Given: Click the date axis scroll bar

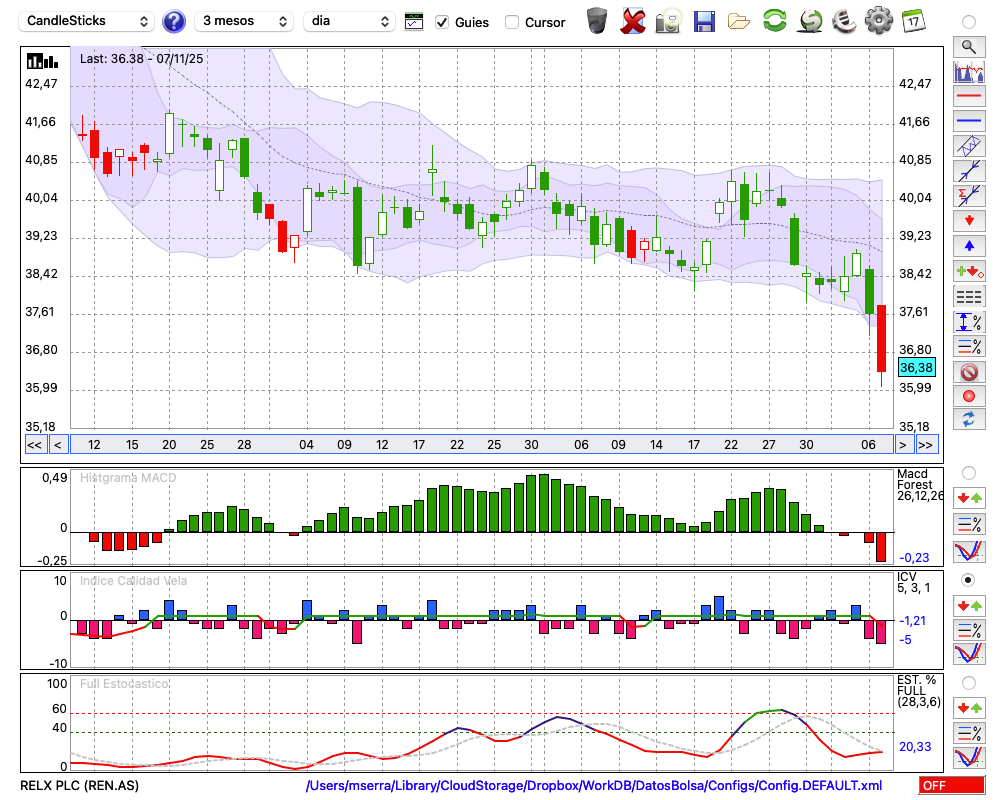Looking at the screenshot, I should click(x=482, y=445).
